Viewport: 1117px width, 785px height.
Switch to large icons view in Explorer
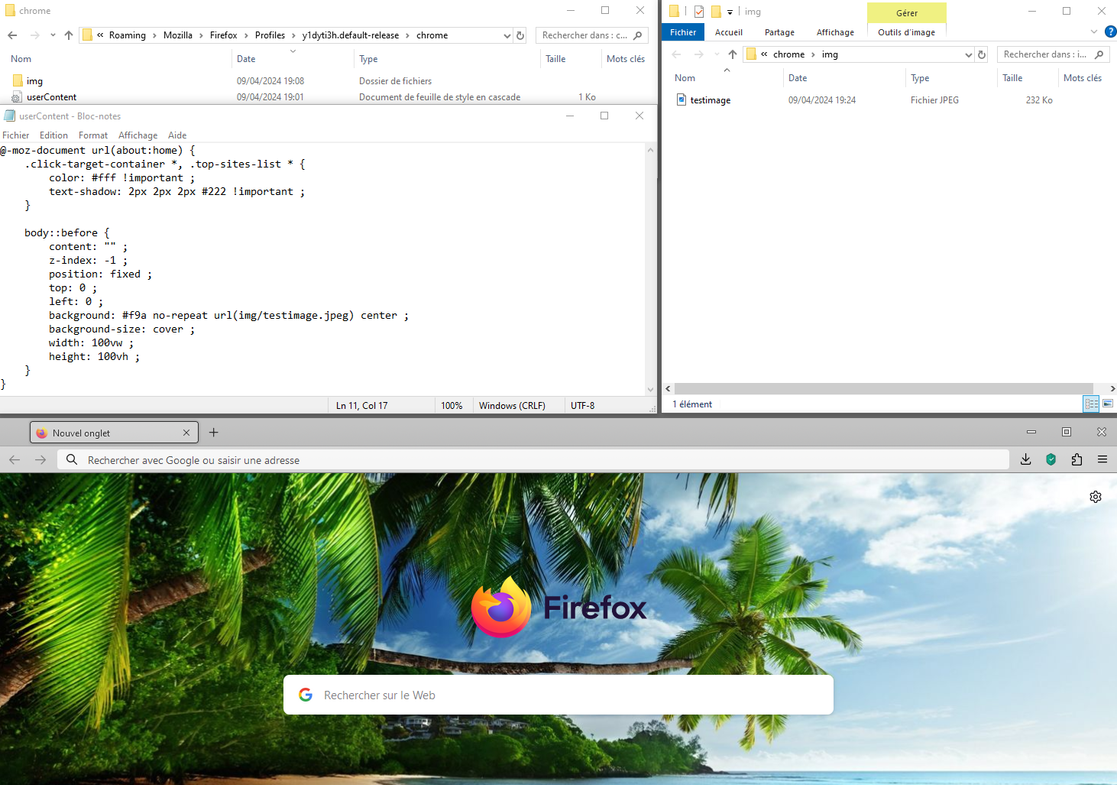[1107, 404]
